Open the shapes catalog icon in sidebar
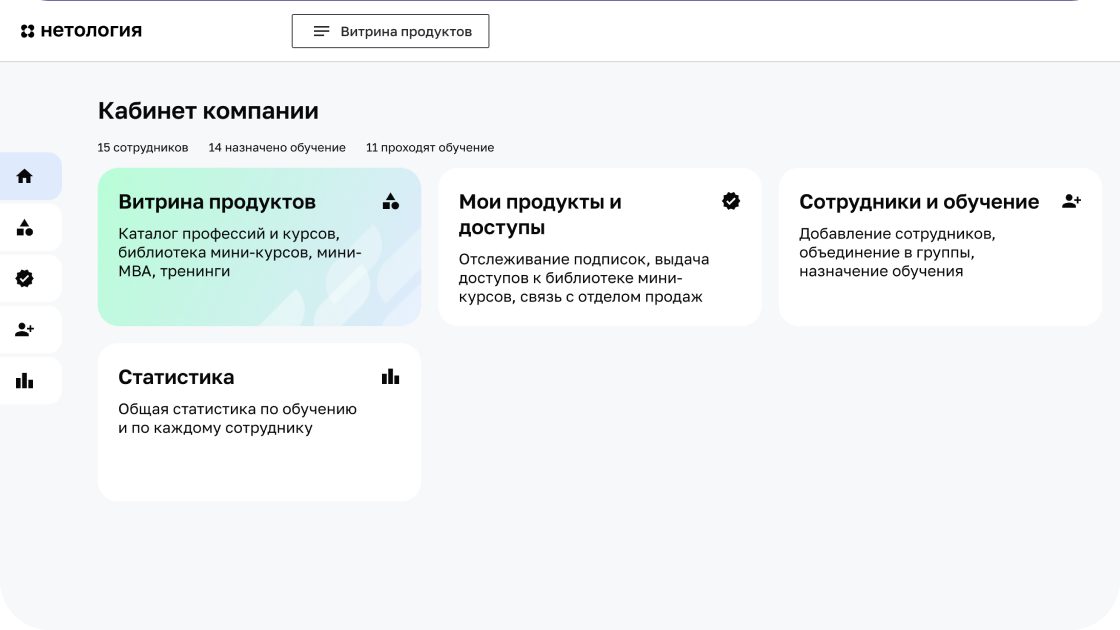The width and height of the screenshot is (1120, 630). 25,228
